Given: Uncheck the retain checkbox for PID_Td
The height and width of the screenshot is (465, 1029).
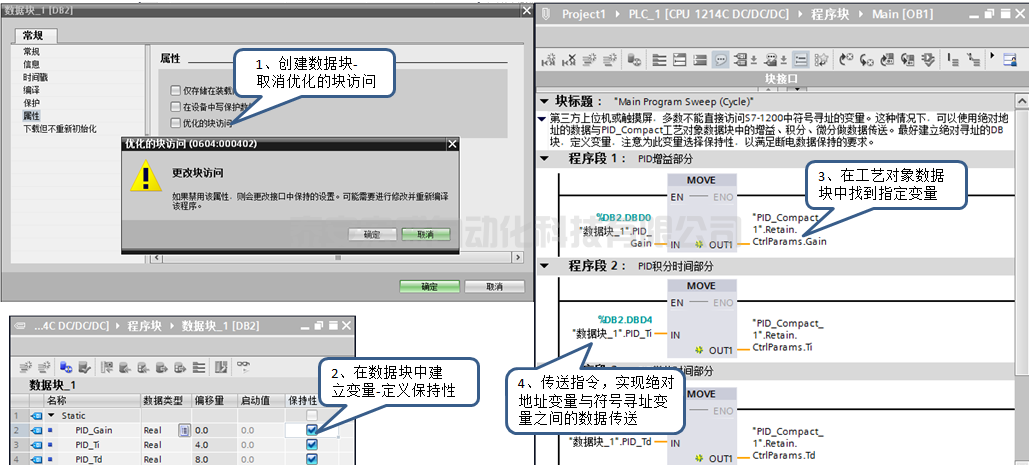Looking at the screenshot, I should tap(312, 459).
